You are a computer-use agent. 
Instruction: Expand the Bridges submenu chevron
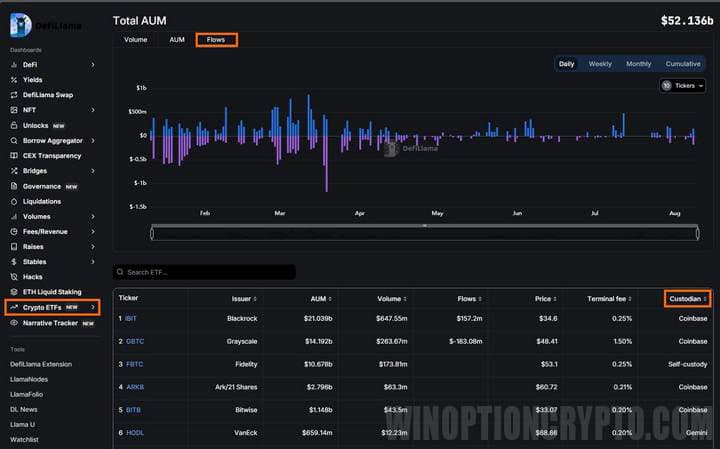click(x=93, y=171)
